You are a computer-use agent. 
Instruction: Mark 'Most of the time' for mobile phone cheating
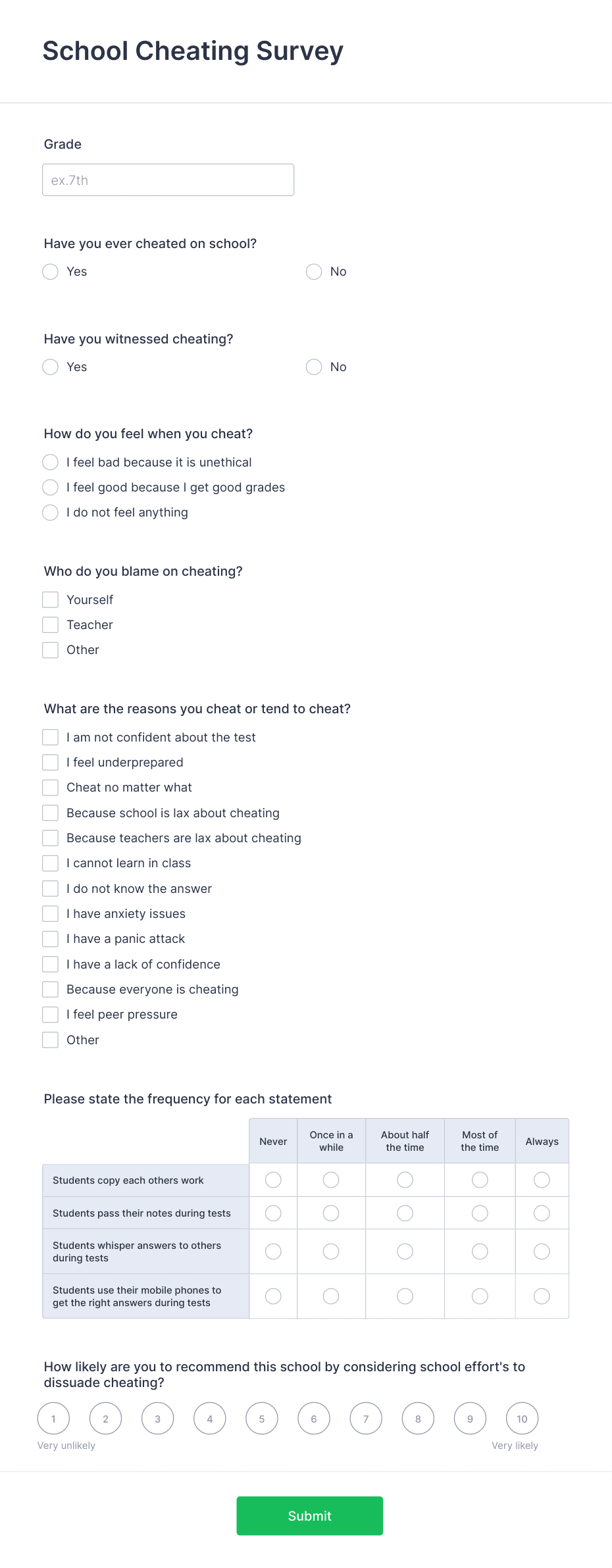click(x=479, y=1296)
